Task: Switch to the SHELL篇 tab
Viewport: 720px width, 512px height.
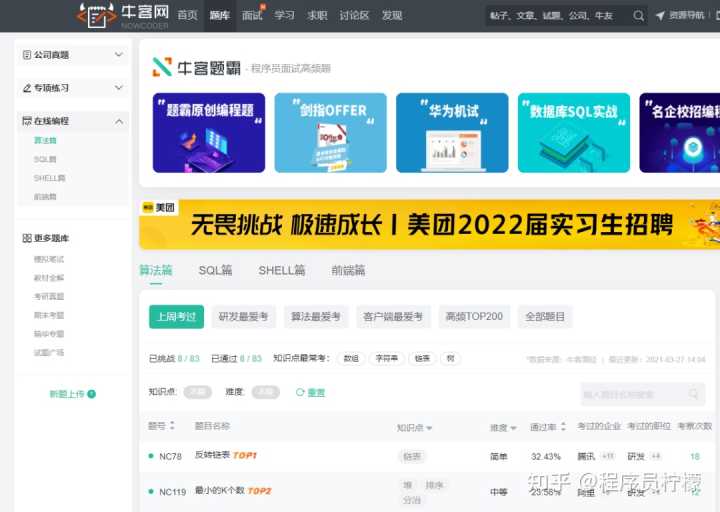Action: 282,270
